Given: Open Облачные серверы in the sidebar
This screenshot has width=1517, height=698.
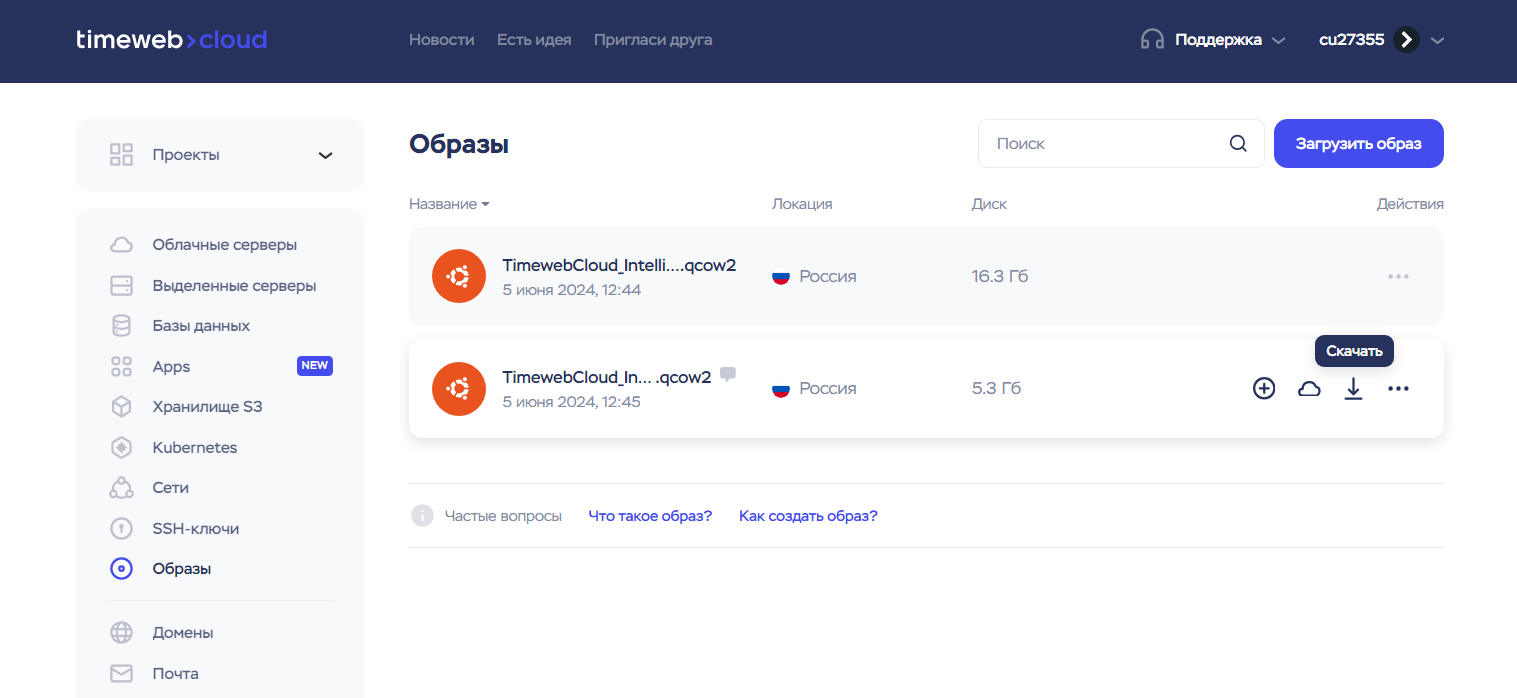Looking at the screenshot, I should (x=224, y=245).
